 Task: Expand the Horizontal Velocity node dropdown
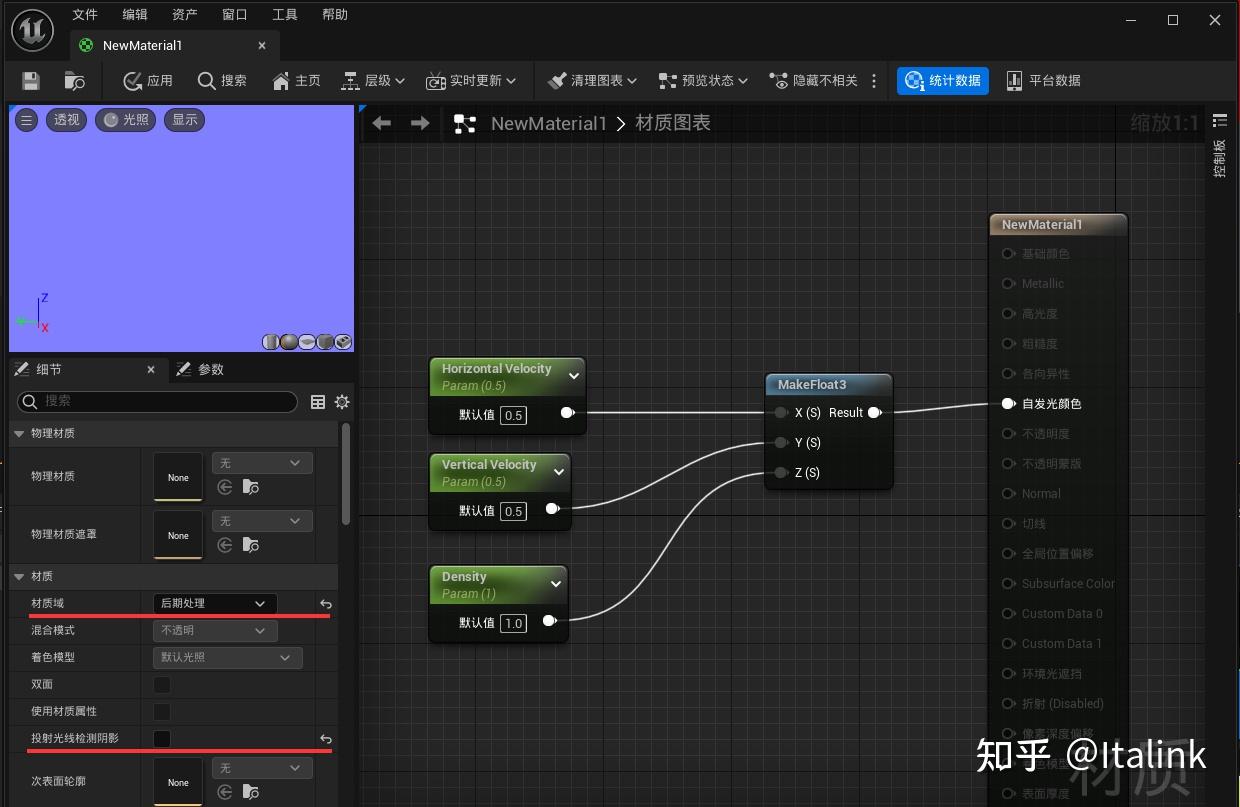(572, 375)
